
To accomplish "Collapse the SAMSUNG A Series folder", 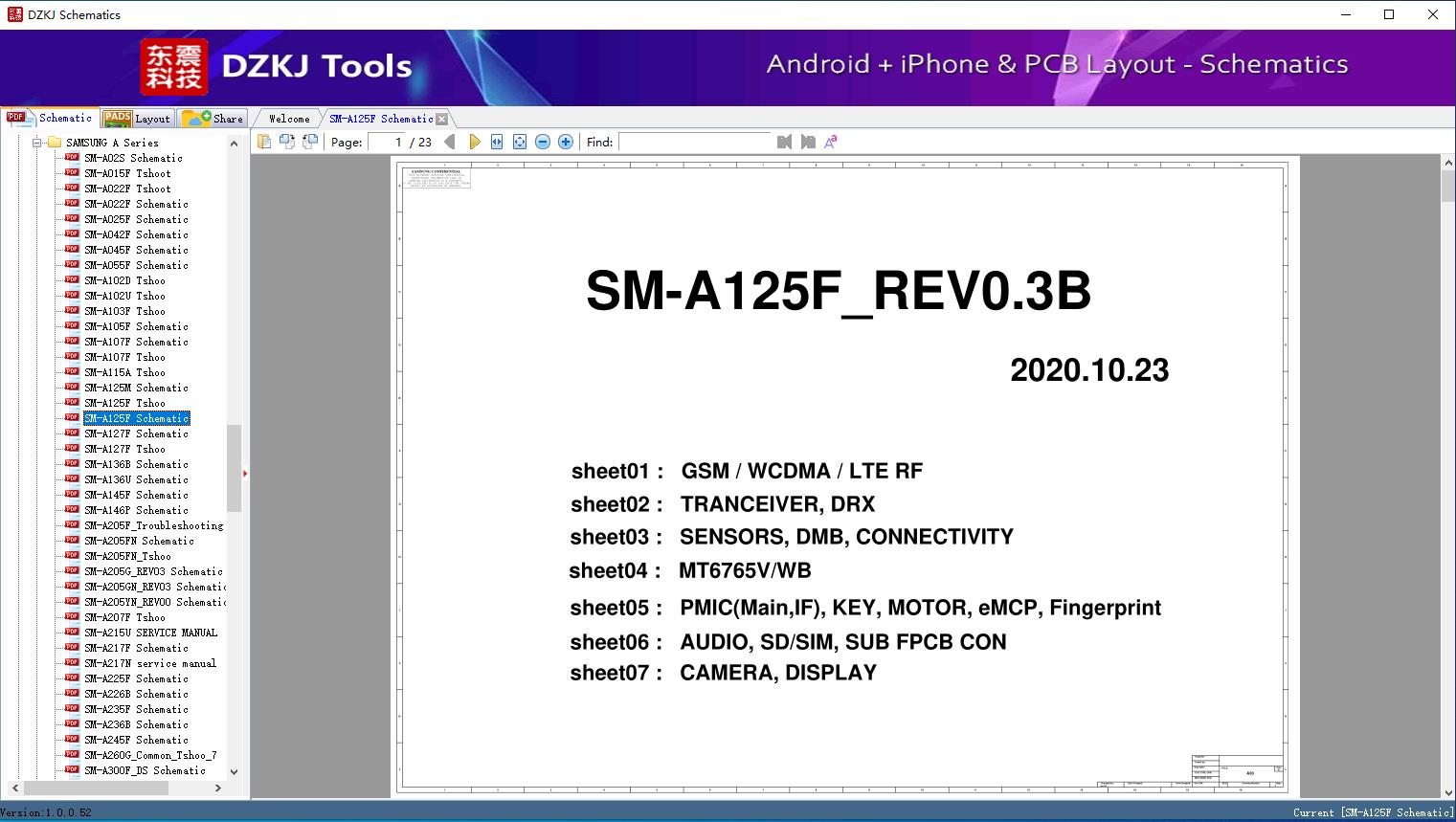I will point(36,143).
